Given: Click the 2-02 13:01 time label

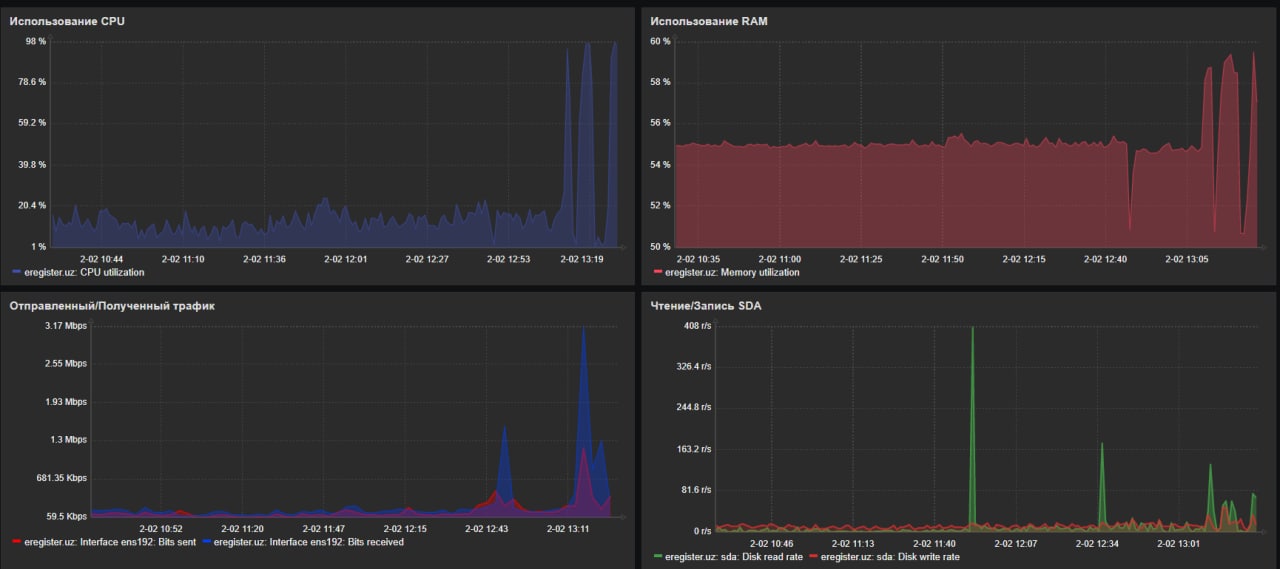Looking at the screenshot, I should click(x=1179, y=544).
